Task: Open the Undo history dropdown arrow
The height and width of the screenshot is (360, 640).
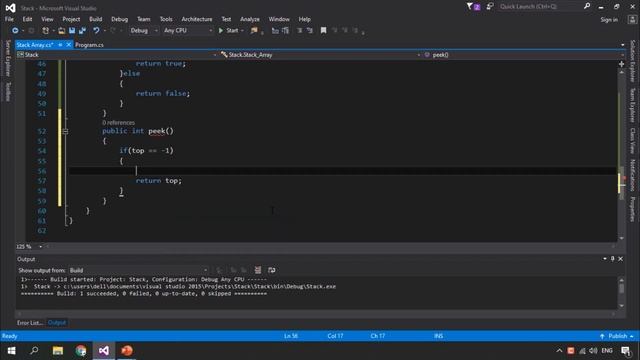Action: [x=104, y=31]
